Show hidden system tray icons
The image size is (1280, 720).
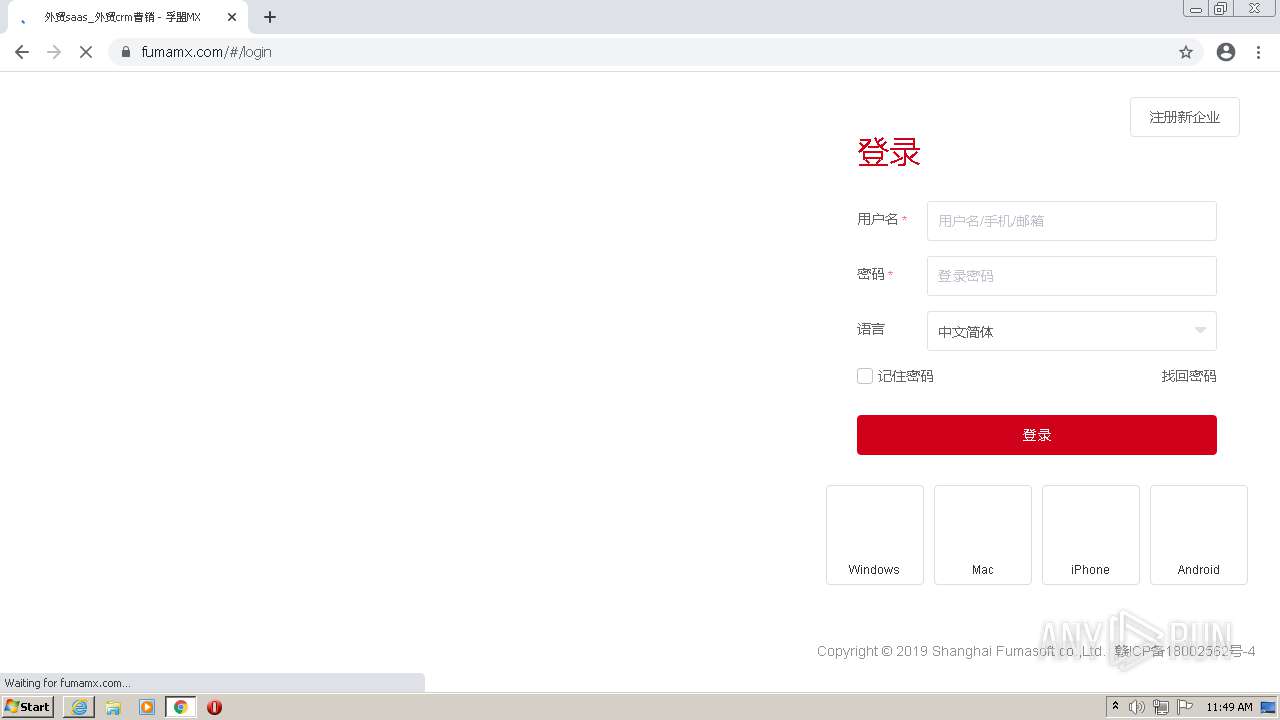[x=1116, y=707]
